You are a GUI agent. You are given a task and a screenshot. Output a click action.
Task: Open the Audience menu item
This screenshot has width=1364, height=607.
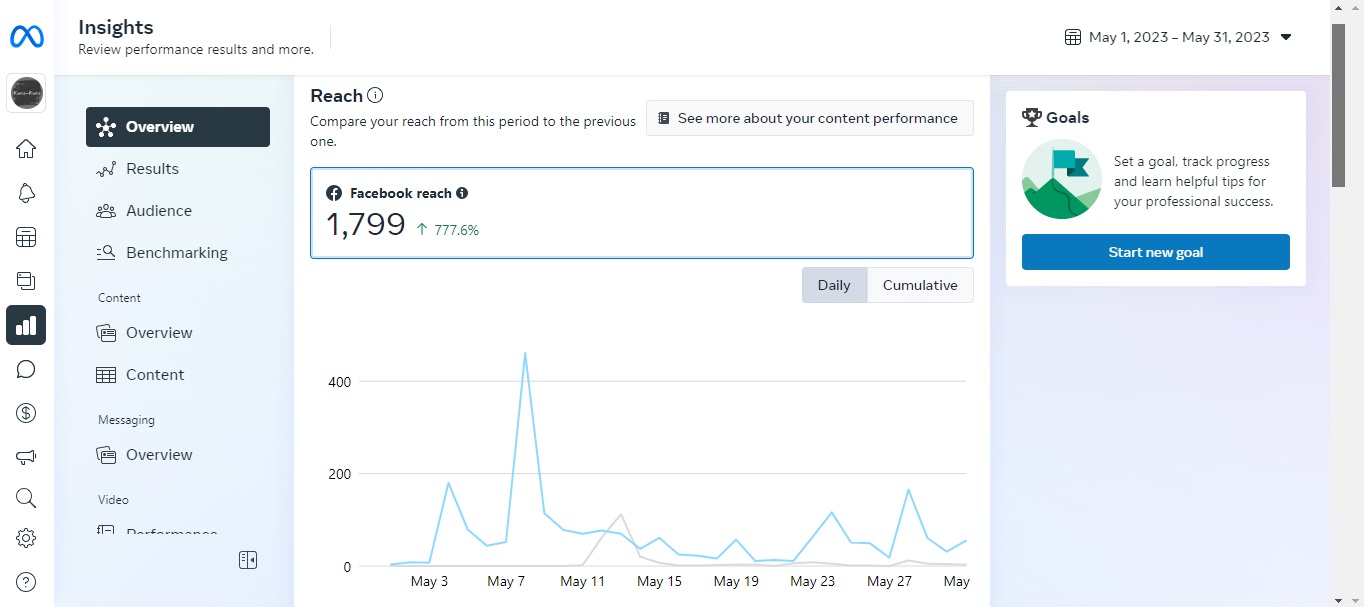point(158,211)
